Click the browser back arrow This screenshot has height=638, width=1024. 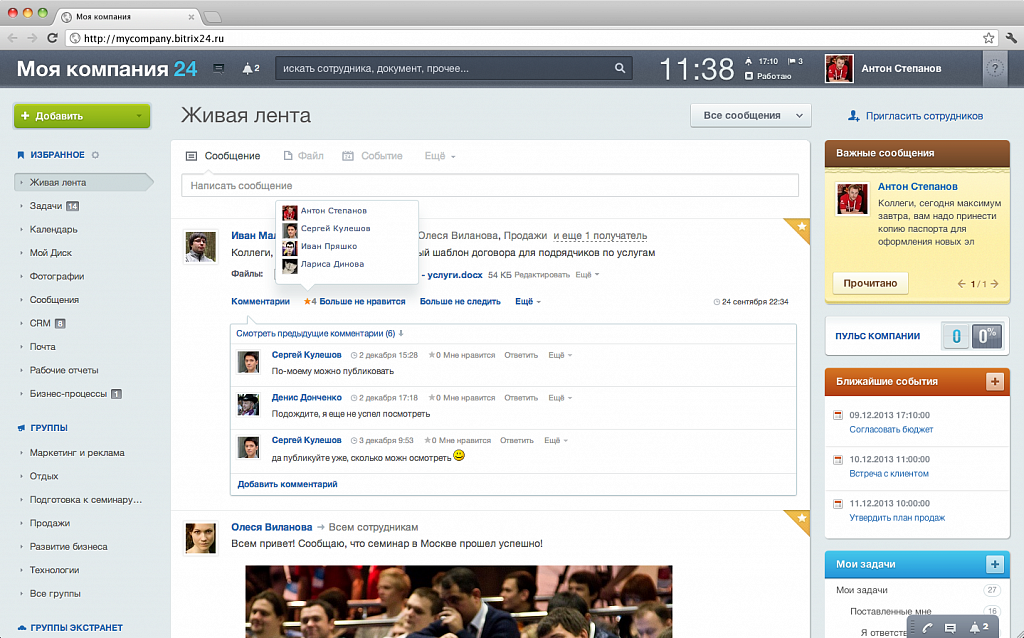(12, 38)
